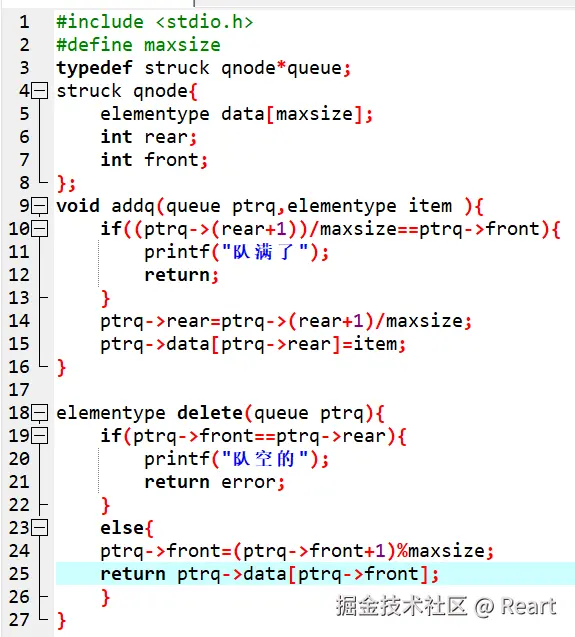Image resolution: width=575 pixels, height=637 pixels.
Task: Click the if condition with maxsize==ptrq->front
Action: pyautogui.click(x=330, y=229)
